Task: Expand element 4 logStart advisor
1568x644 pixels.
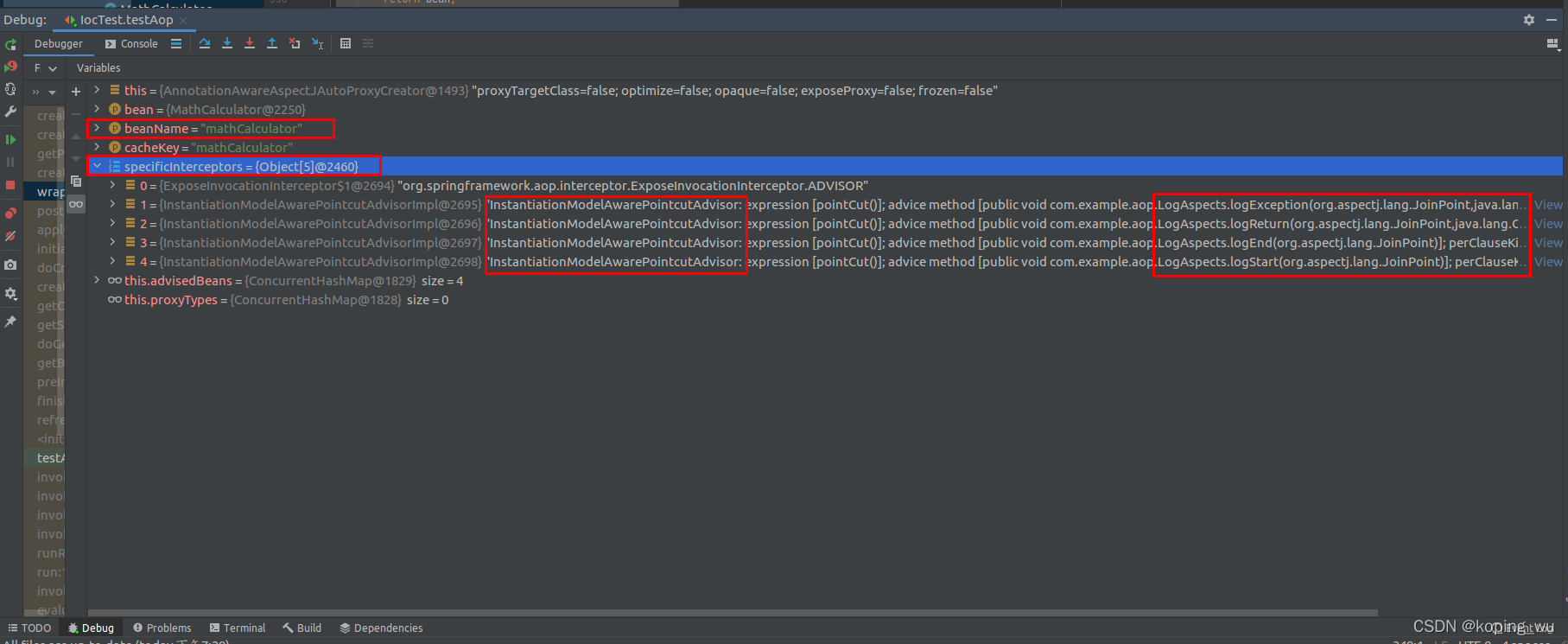Action: 112,261
